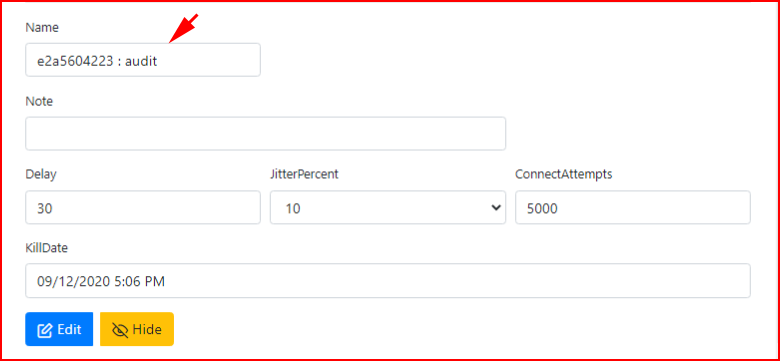Click the Note label
Viewport: 780px width, 361px height.
pos(39,101)
